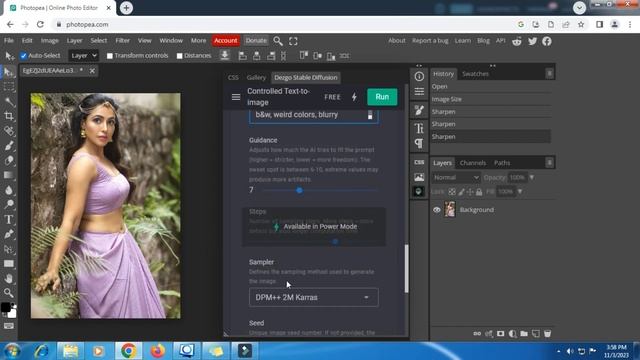Select the Rectangle shape tool
640x360 pixels.
9,264
